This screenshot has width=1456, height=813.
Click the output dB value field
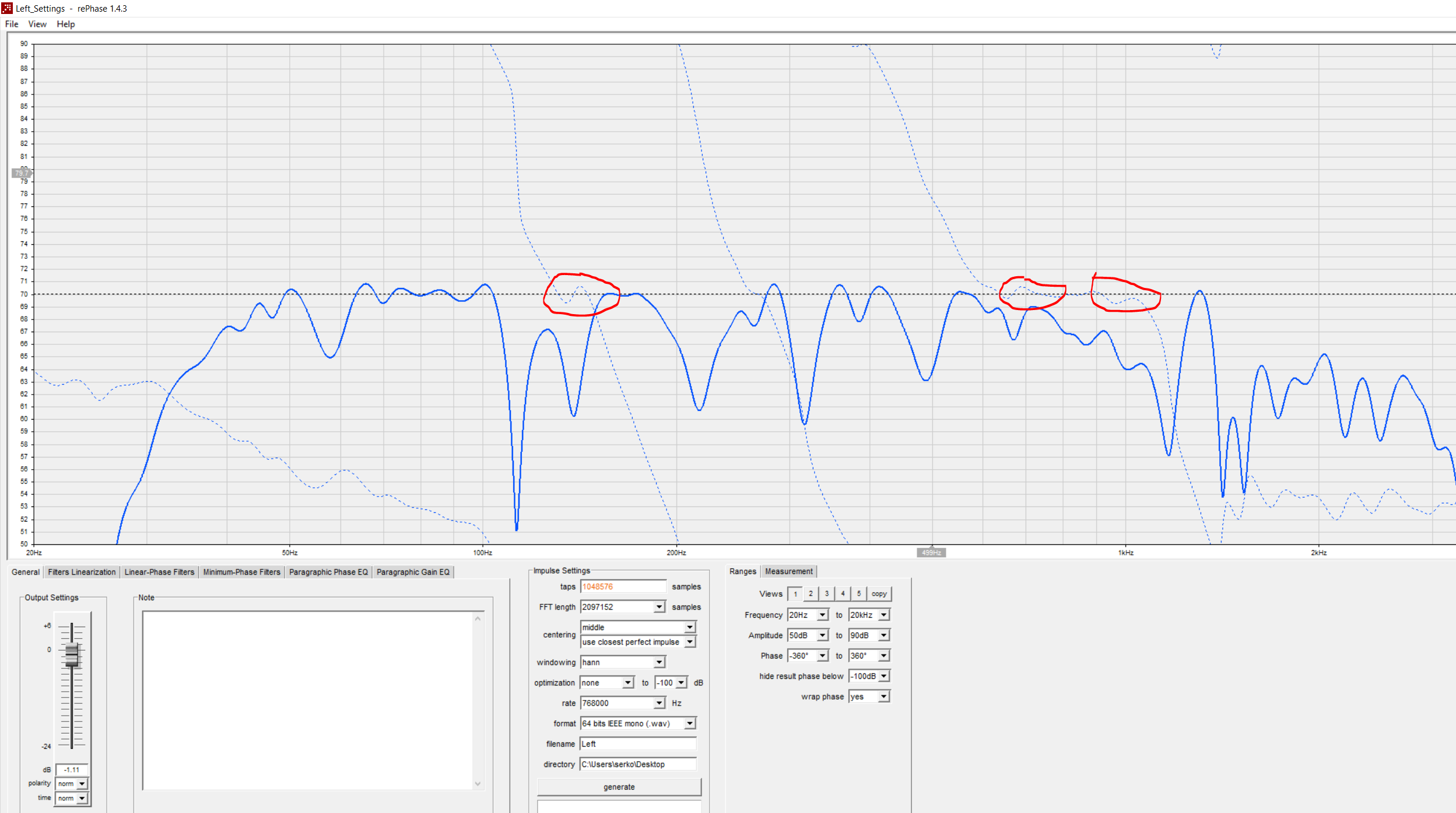(72, 769)
